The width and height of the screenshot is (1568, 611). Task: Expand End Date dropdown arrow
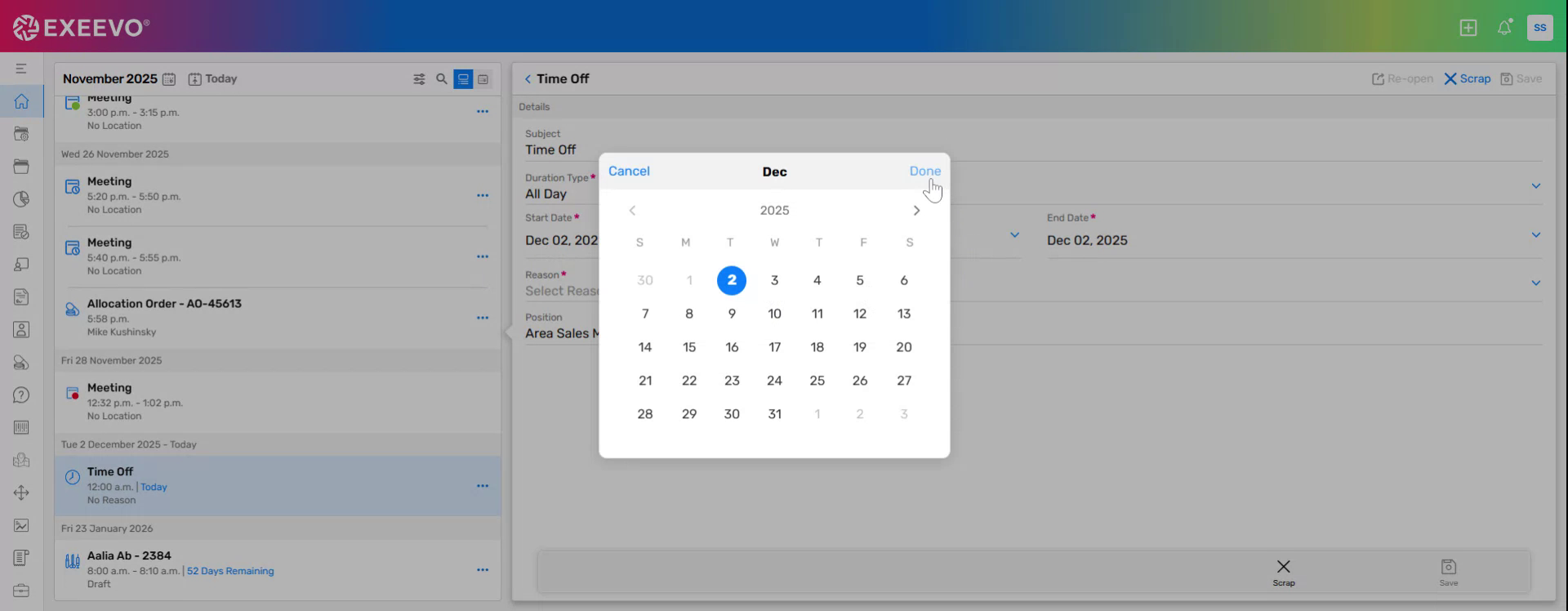tap(1535, 235)
